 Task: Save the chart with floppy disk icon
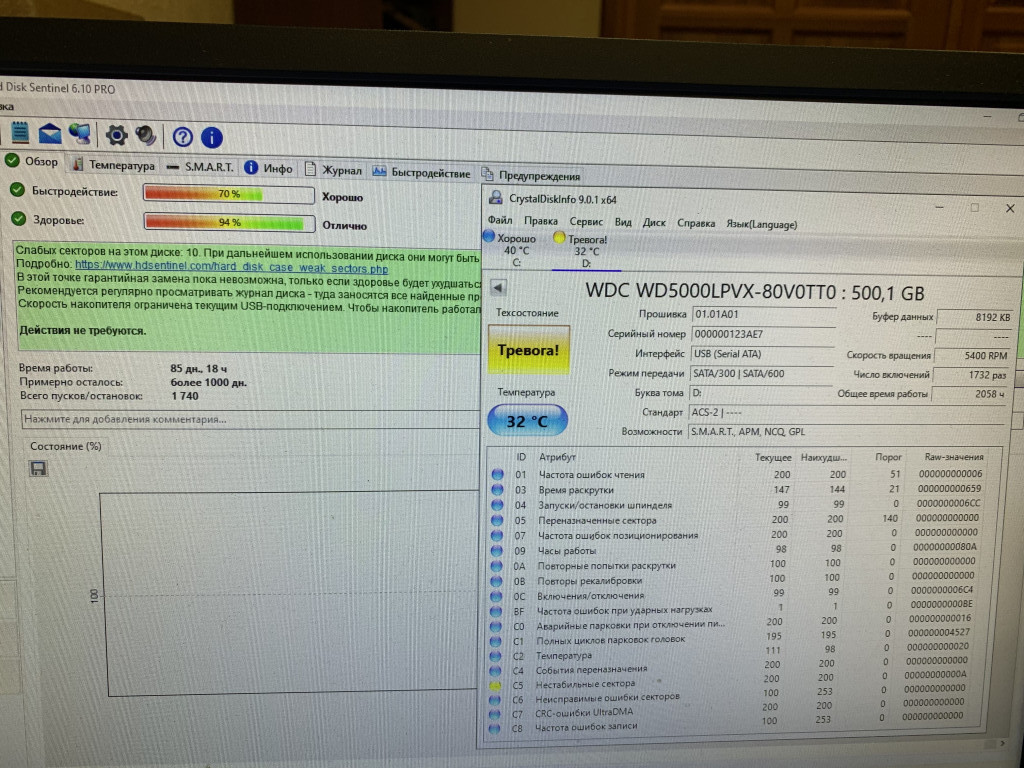point(38,468)
